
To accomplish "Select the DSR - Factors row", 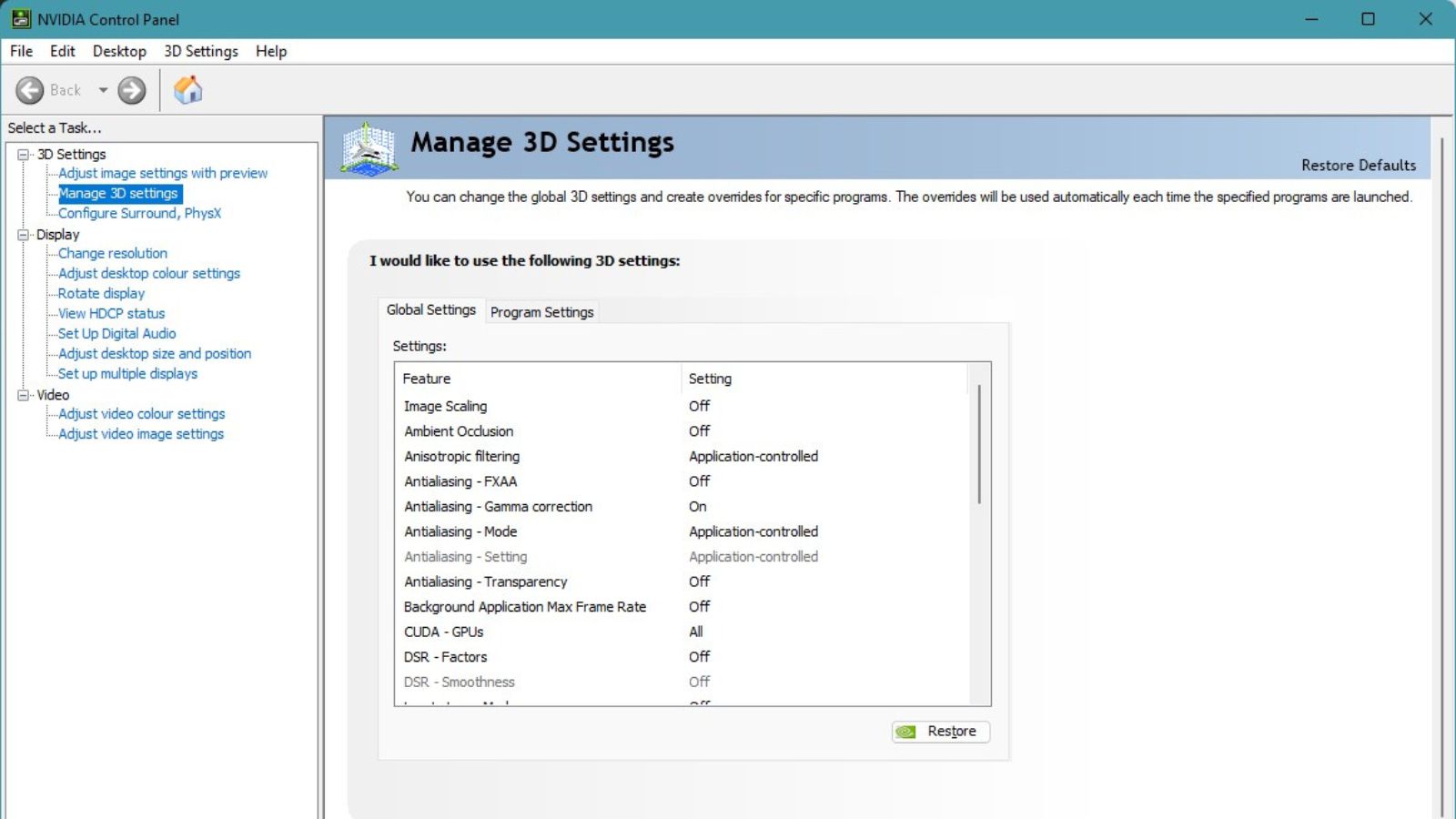I will pos(682,657).
